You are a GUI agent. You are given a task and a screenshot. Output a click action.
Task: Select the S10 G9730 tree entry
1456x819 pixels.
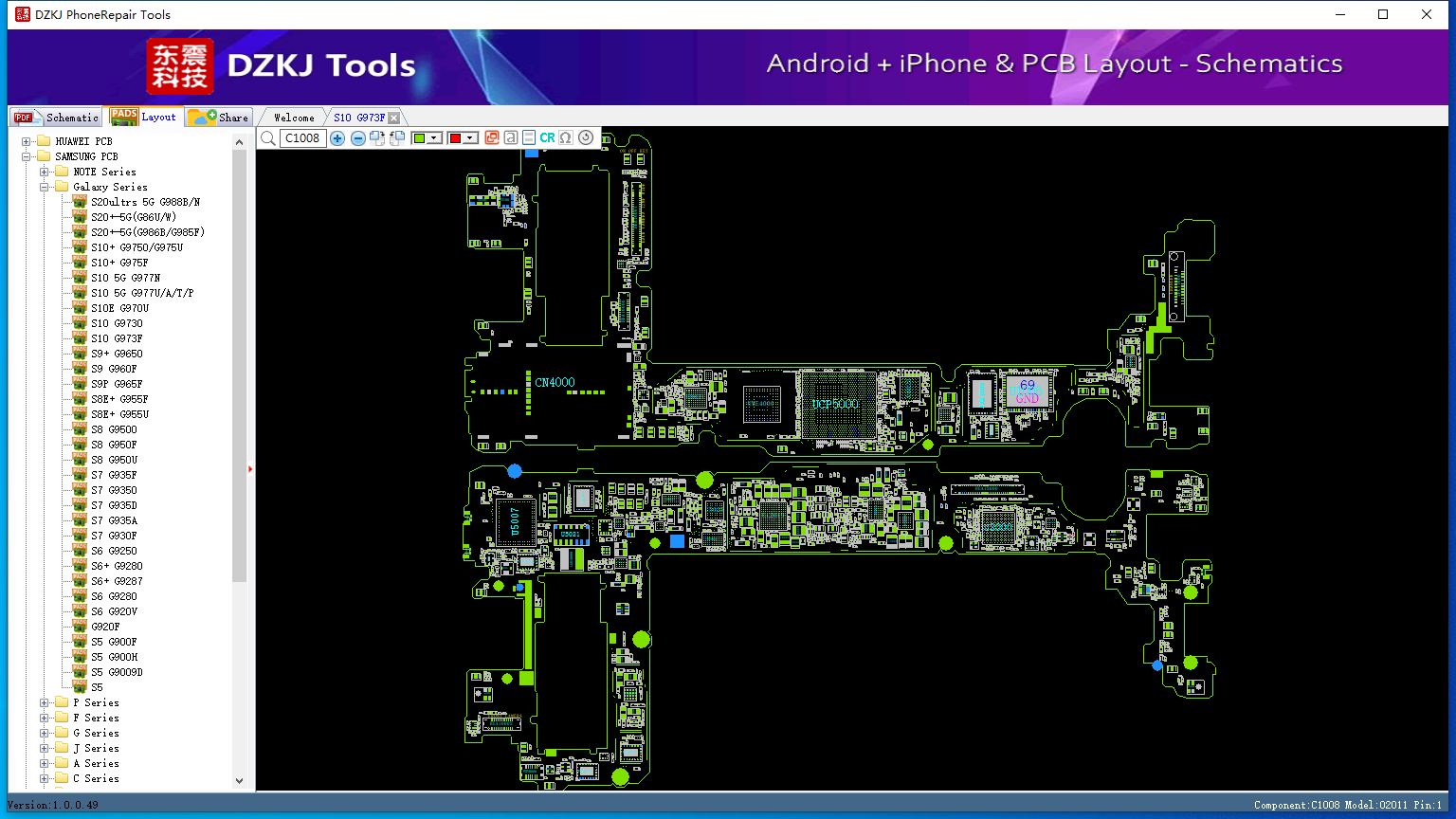pos(117,323)
